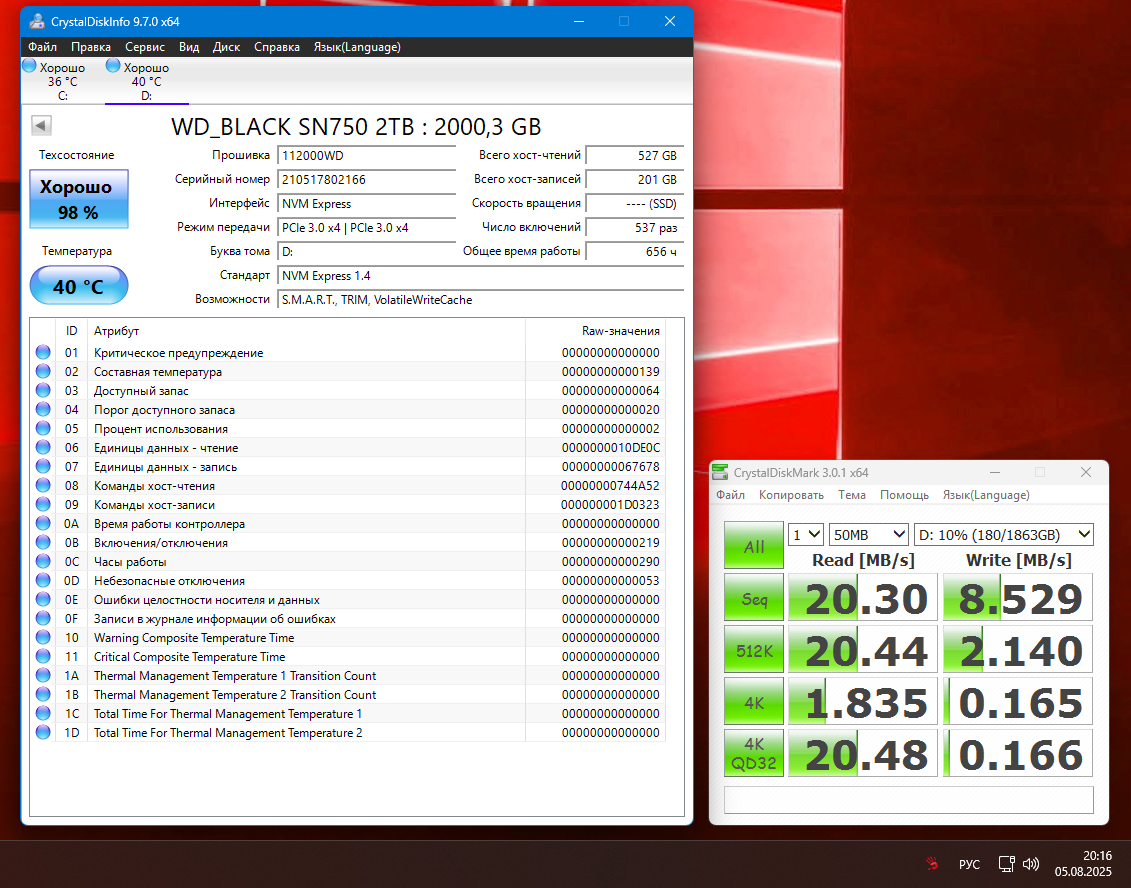Select row Единицы данных - чтение
1131x888 pixels.
point(348,447)
